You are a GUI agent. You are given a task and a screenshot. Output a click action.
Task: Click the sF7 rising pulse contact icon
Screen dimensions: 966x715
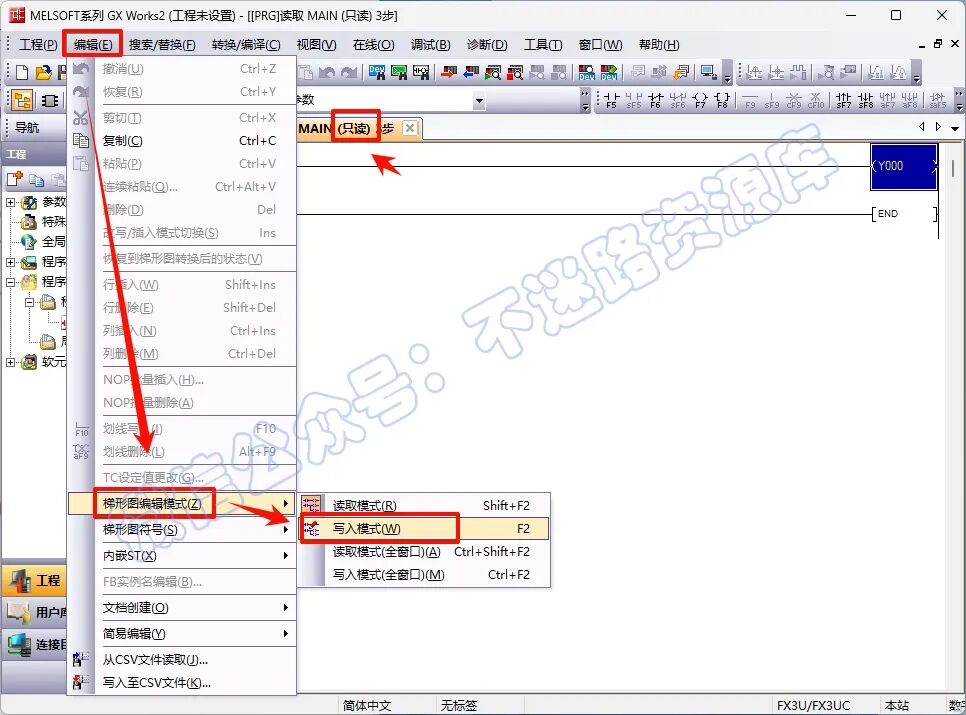click(x=844, y=100)
